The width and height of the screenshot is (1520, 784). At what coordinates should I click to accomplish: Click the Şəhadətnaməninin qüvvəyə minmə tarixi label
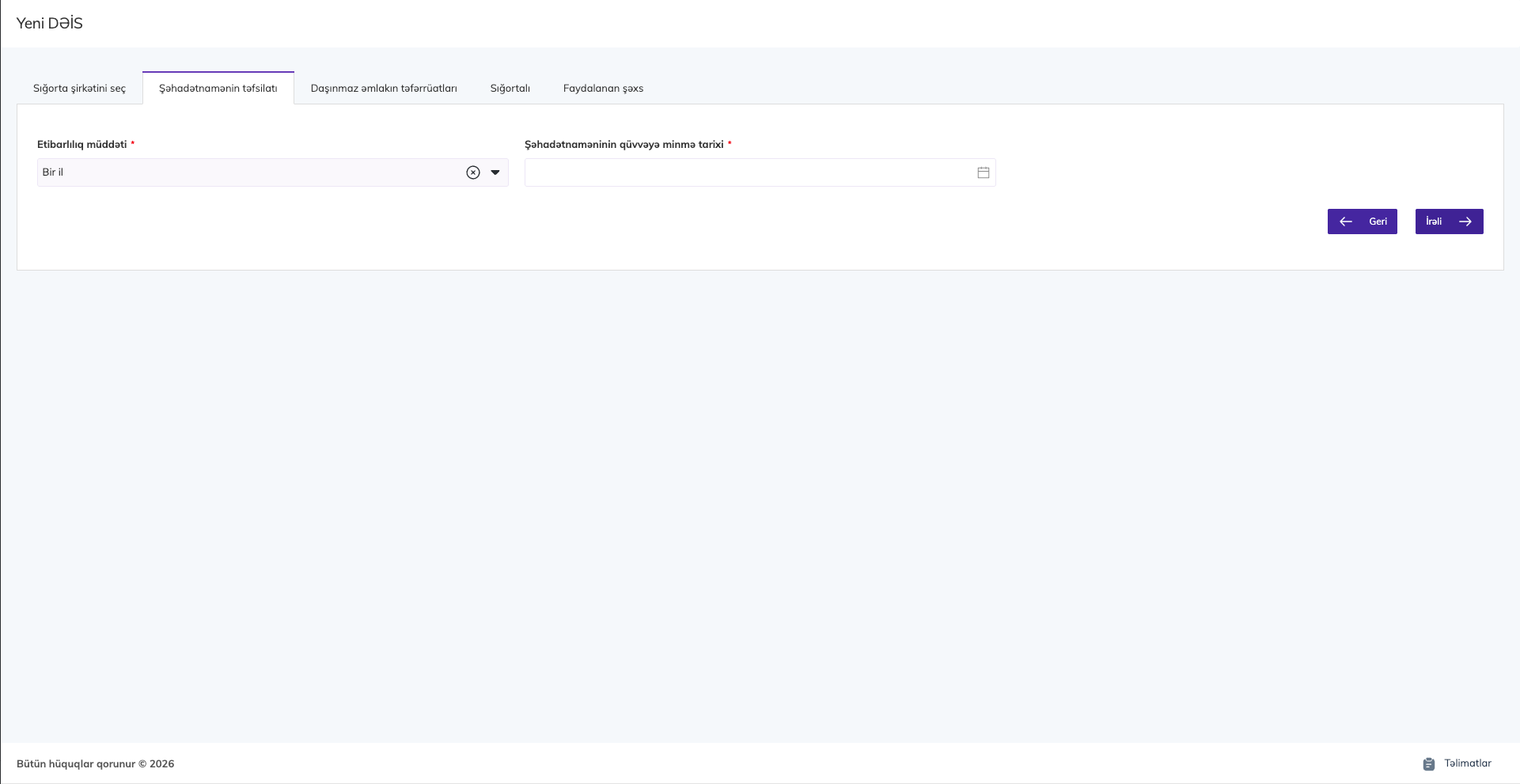click(624, 145)
